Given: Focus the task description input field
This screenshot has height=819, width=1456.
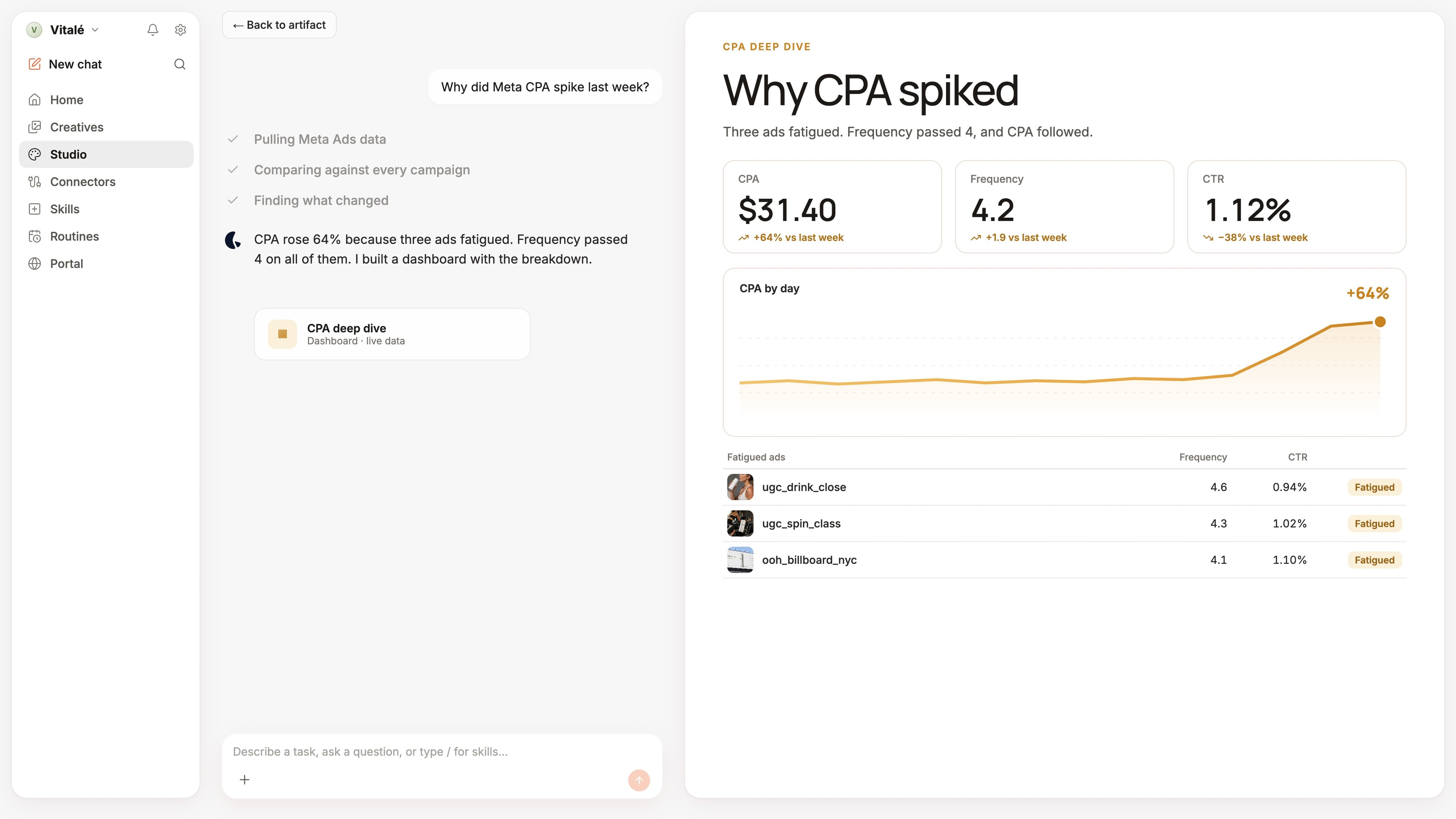Looking at the screenshot, I should pyautogui.click(x=442, y=752).
